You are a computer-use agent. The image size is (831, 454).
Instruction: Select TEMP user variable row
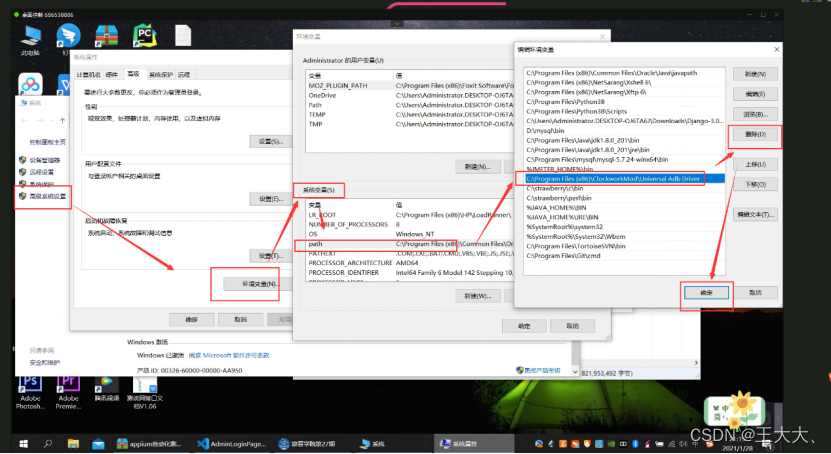point(410,114)
